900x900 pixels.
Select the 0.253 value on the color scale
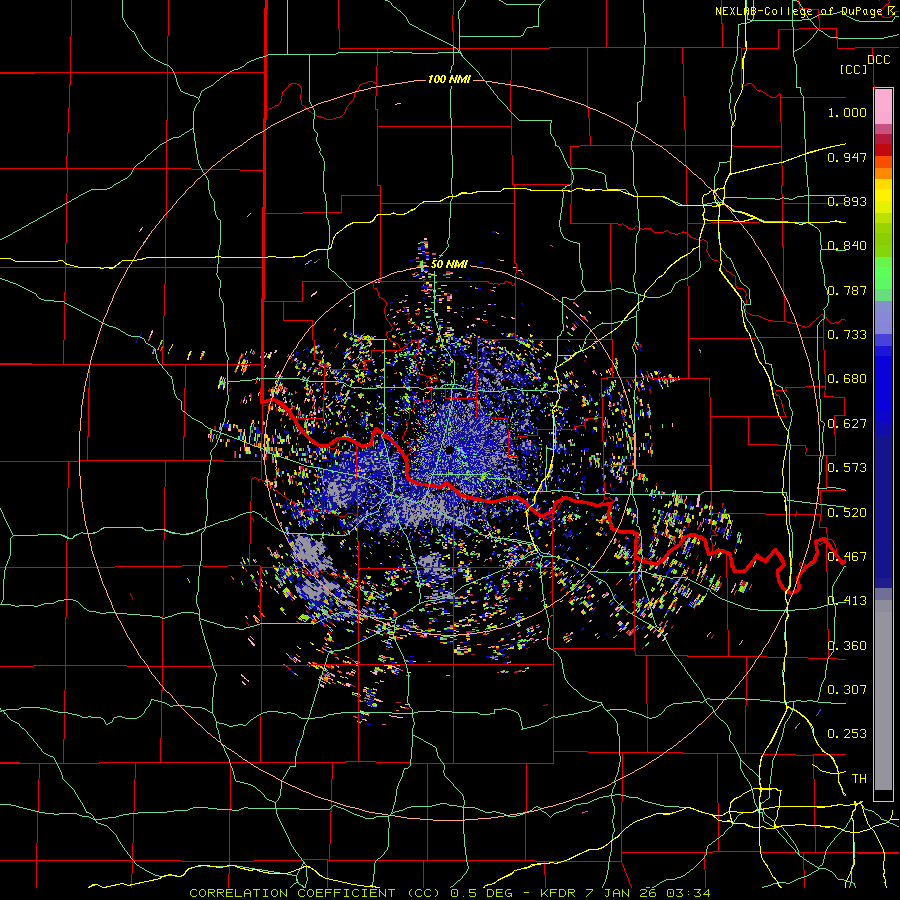pos(847,734)
